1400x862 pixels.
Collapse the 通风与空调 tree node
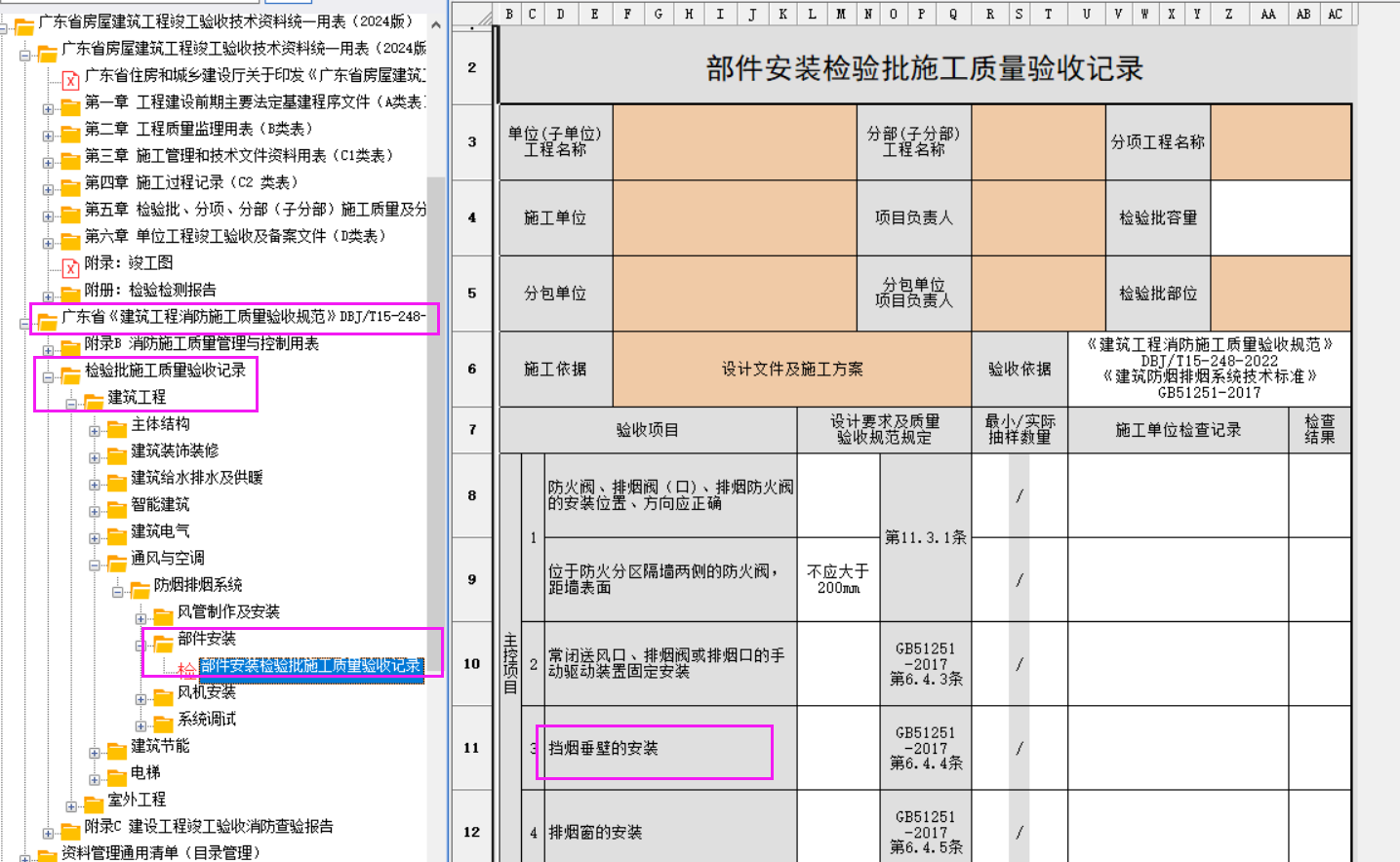[x=95, y=565]
